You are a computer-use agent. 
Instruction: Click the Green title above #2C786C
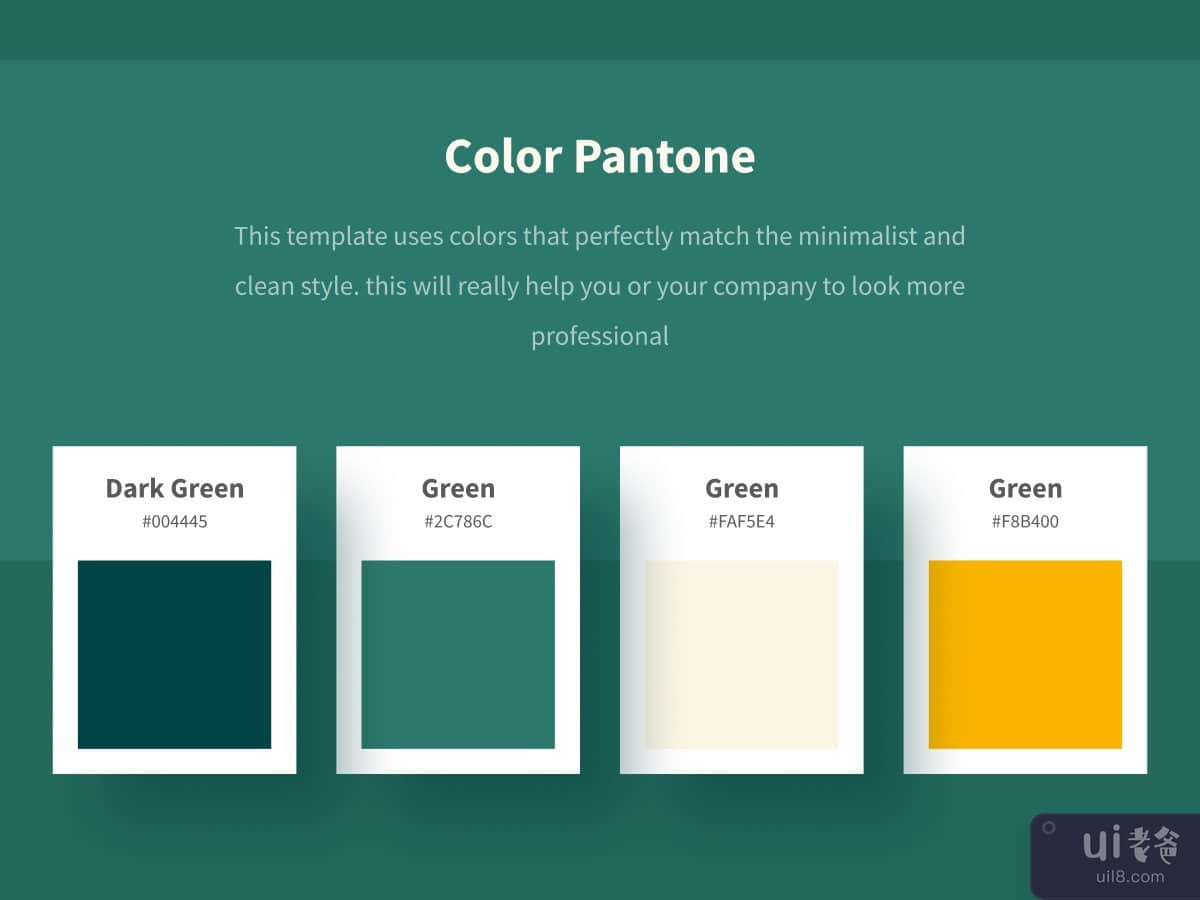pos(458,488)
